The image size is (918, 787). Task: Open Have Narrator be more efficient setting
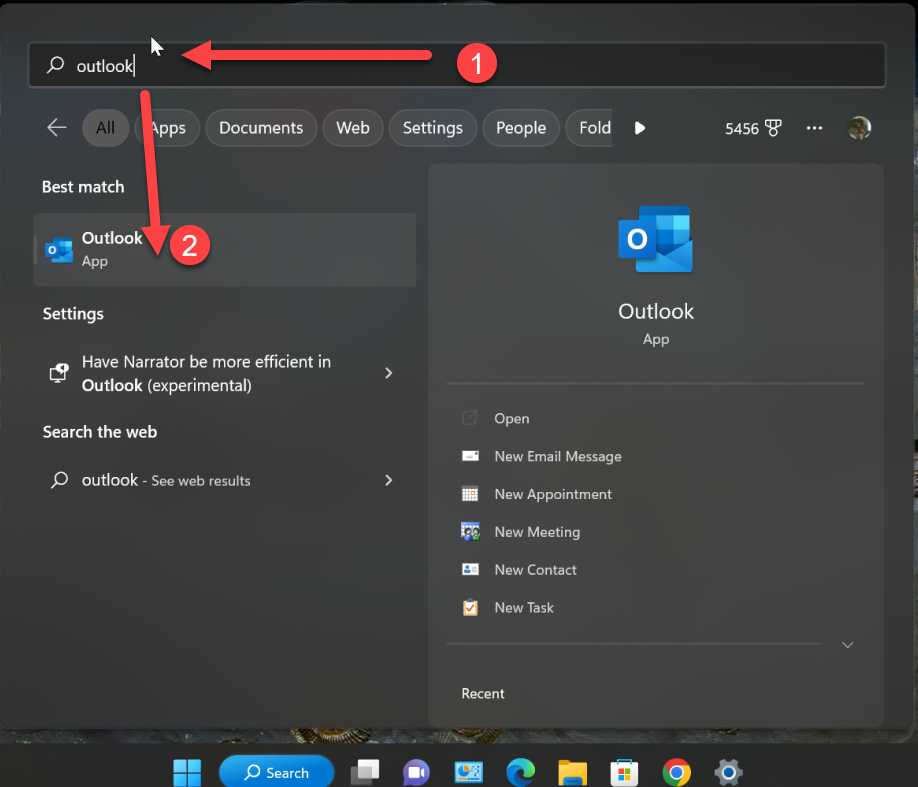(225, 374)
